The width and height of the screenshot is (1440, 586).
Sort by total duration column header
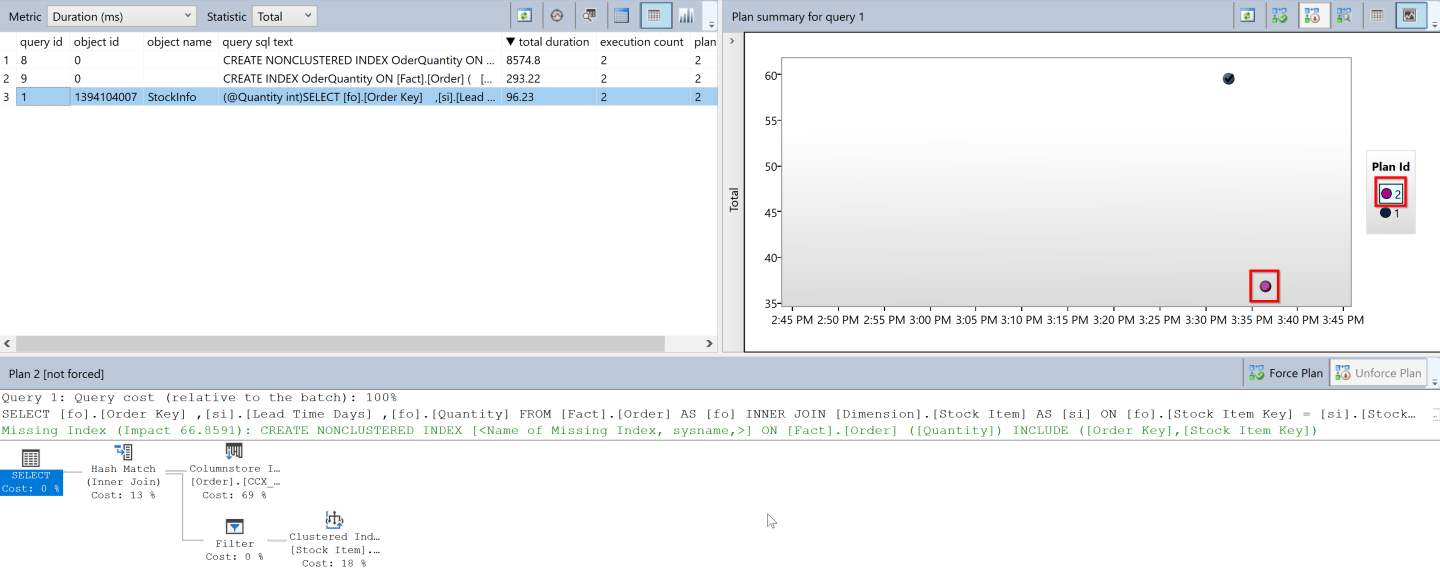[547, 42]
